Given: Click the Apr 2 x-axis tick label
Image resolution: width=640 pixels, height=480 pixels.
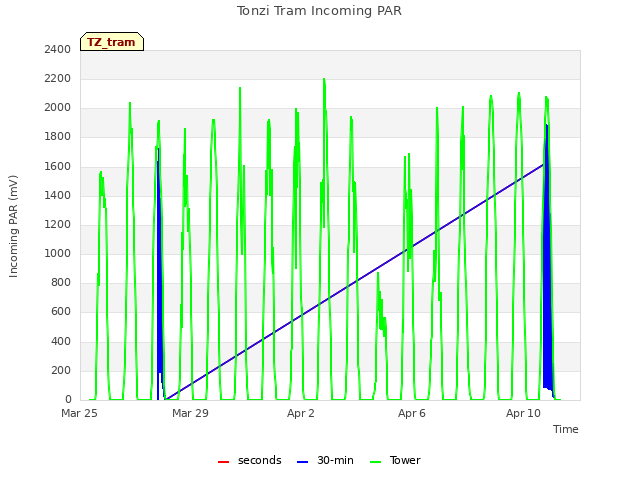Looking at the screenshot, I should tap(301, 413).
